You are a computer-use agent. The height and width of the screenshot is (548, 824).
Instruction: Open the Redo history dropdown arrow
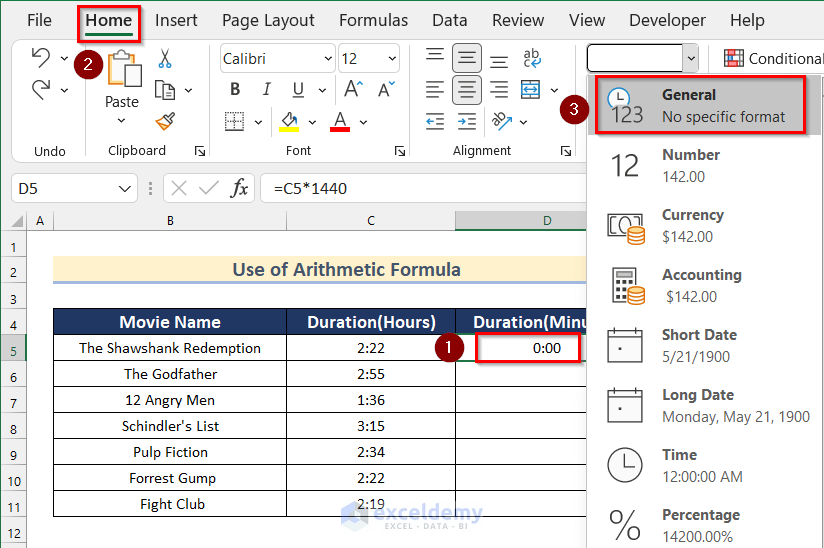64,90
